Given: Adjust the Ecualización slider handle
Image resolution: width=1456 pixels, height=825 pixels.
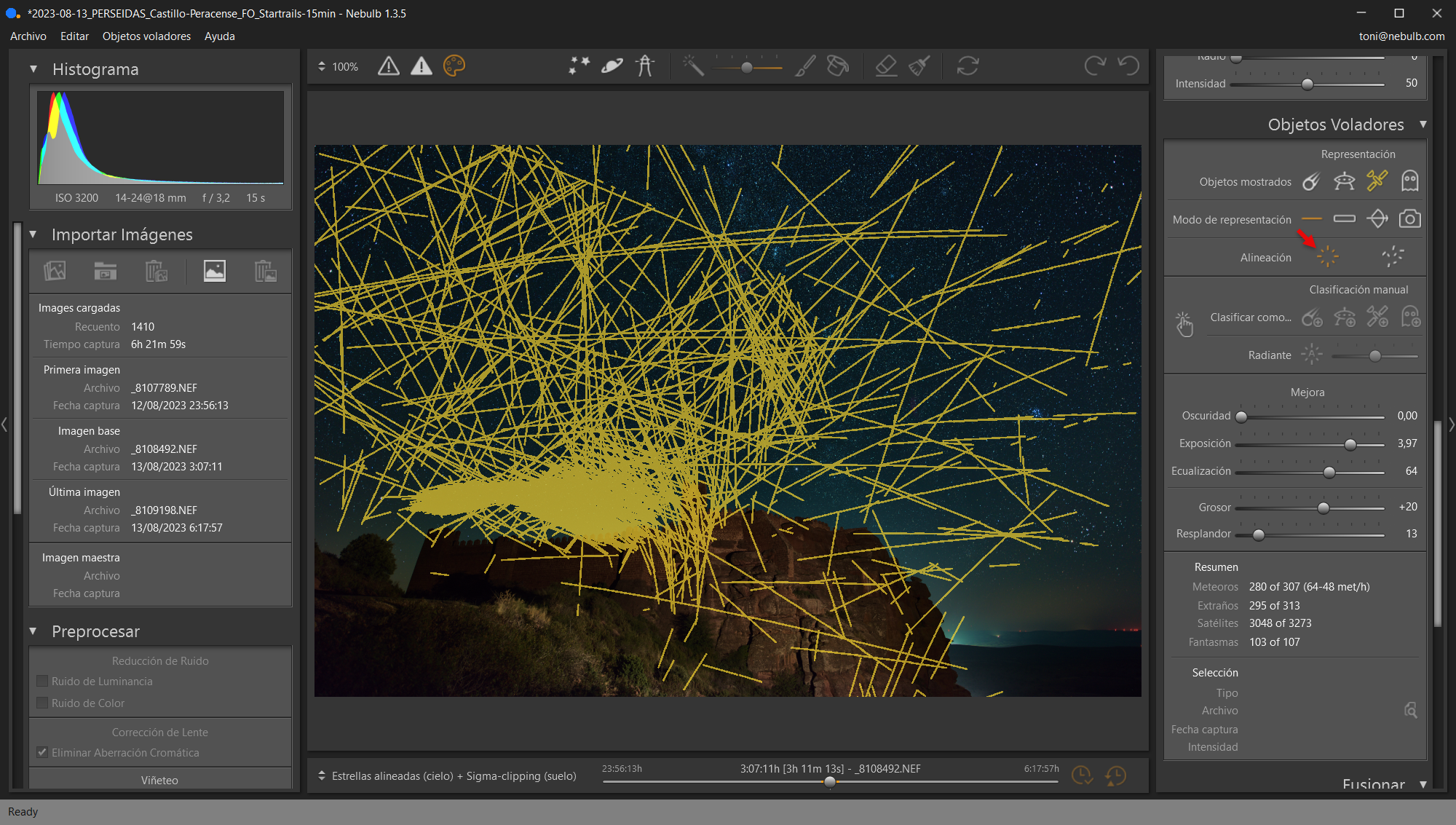Looking at the screenshot, I should click(1329, 473).
